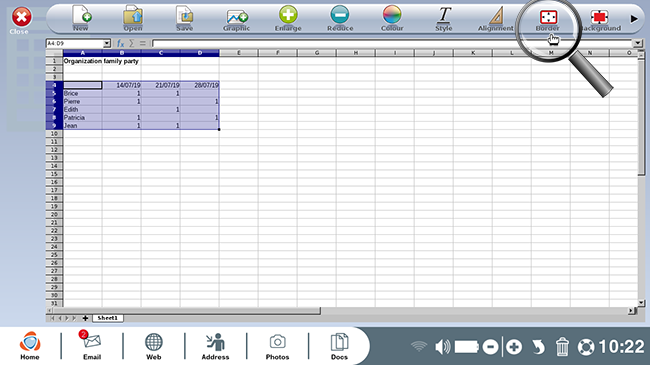The image size is (650, 365).
Task: Select column header F
Action: [x=278, y=53]
